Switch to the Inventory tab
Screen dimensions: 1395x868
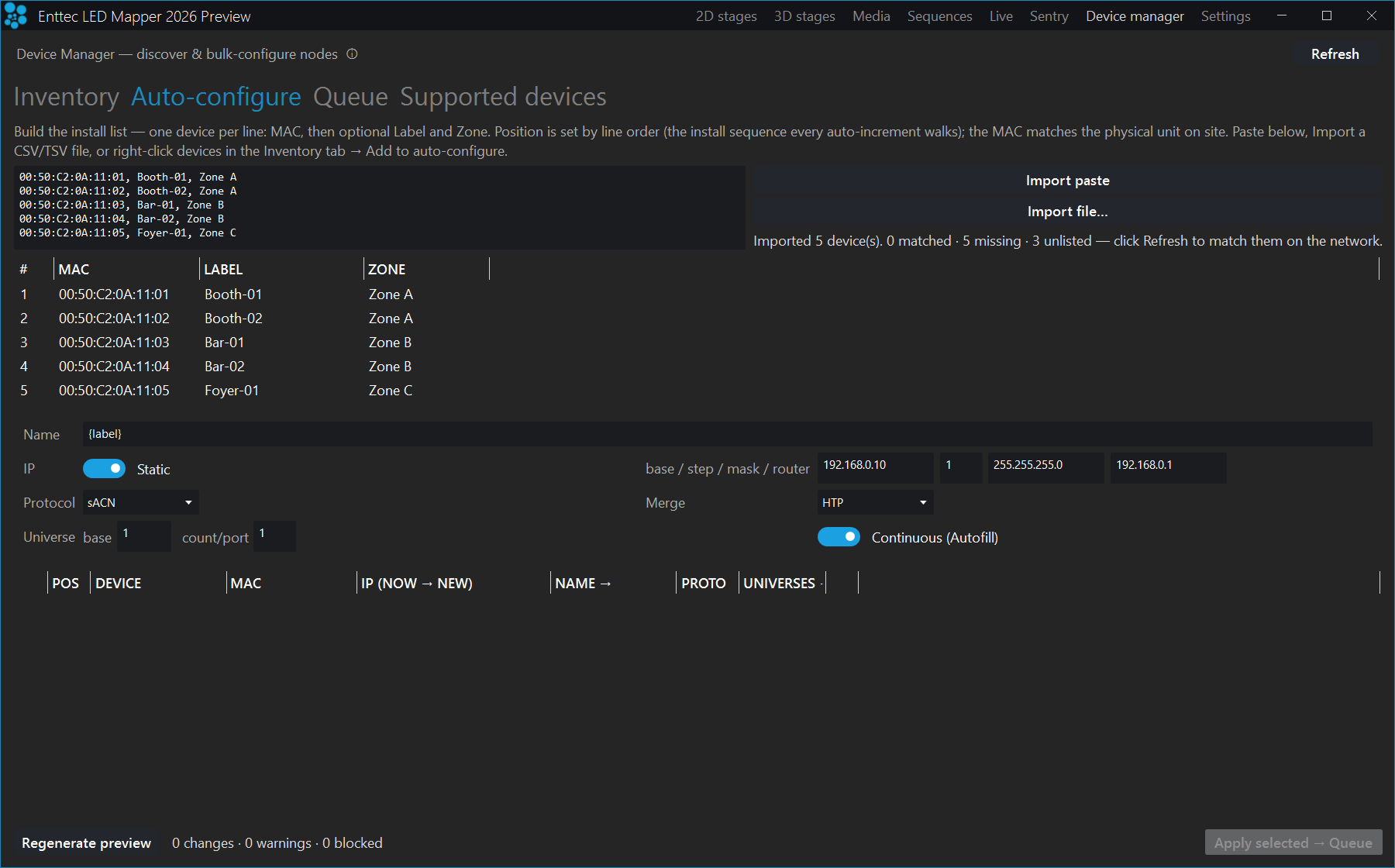click(67, 97)
